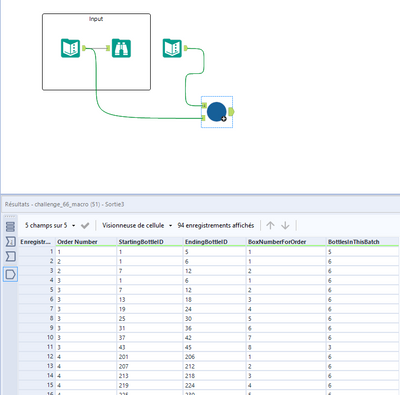
Task: Click BoxNumberForOrder cell '7' in record 10
Action: 286,338
